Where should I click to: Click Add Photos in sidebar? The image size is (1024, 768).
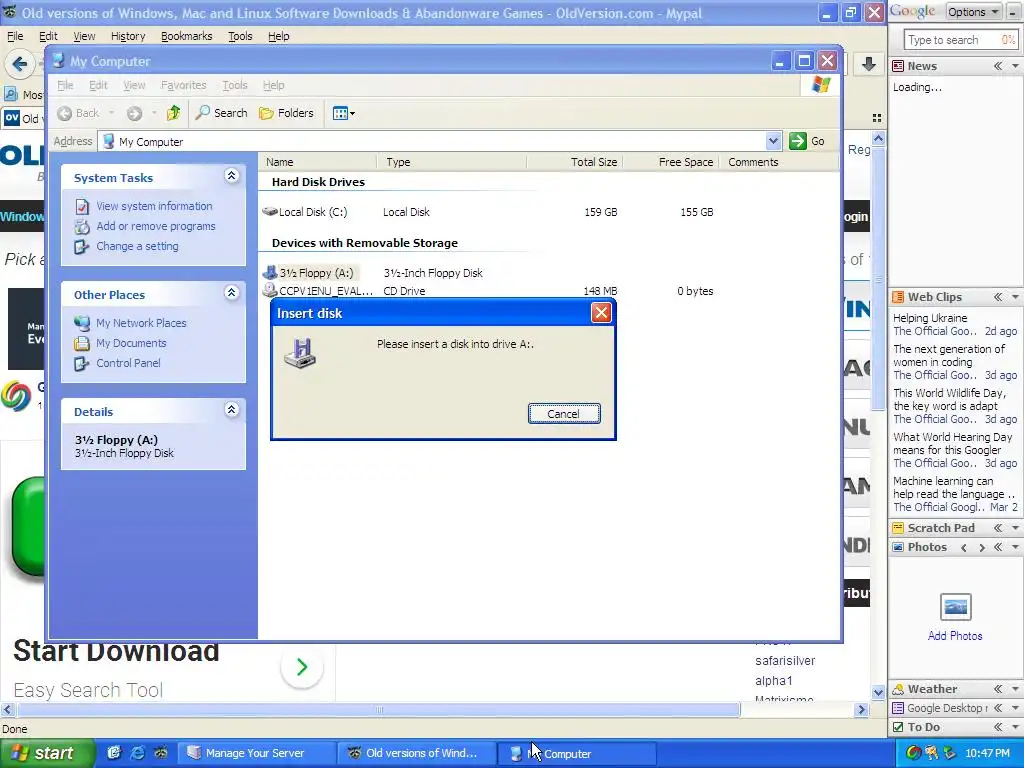click(x=955, y=635)
